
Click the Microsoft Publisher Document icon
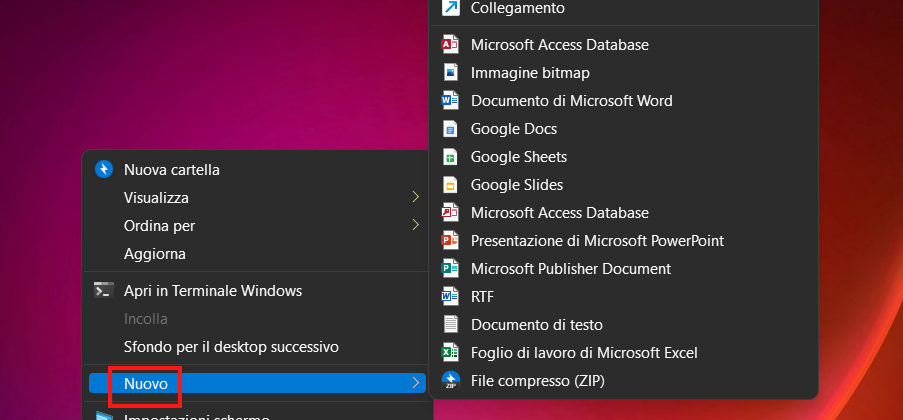pos(450,269)
